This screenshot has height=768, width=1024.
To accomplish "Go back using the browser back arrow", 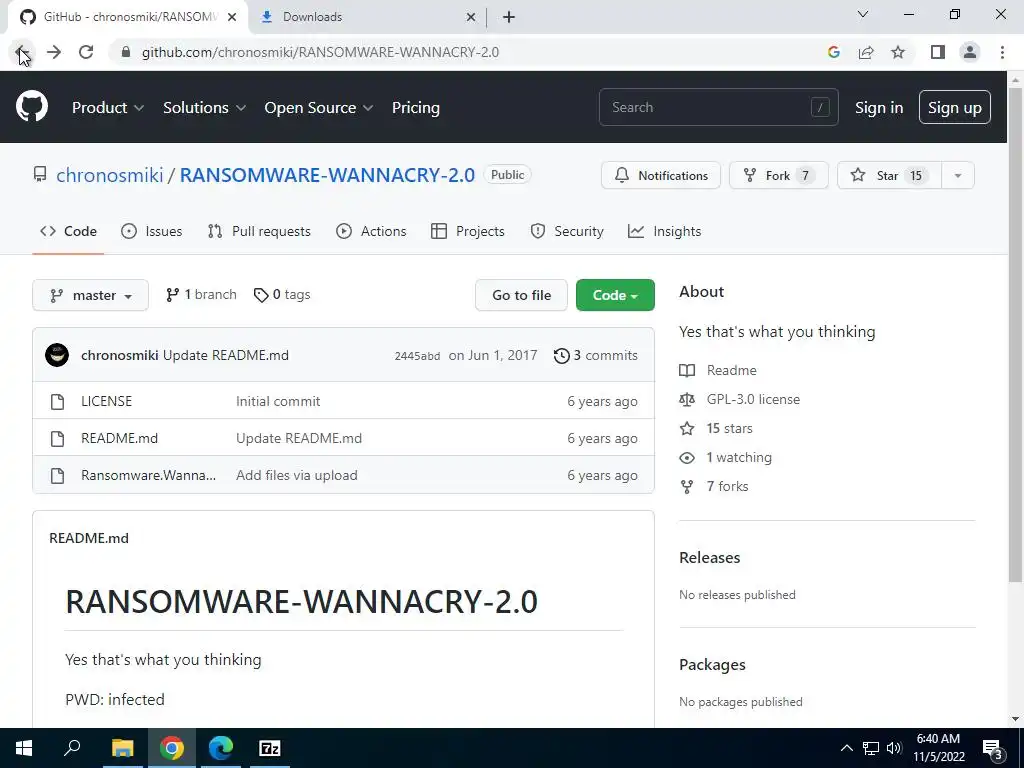I will pyautogui.click(x=21, y=52).
